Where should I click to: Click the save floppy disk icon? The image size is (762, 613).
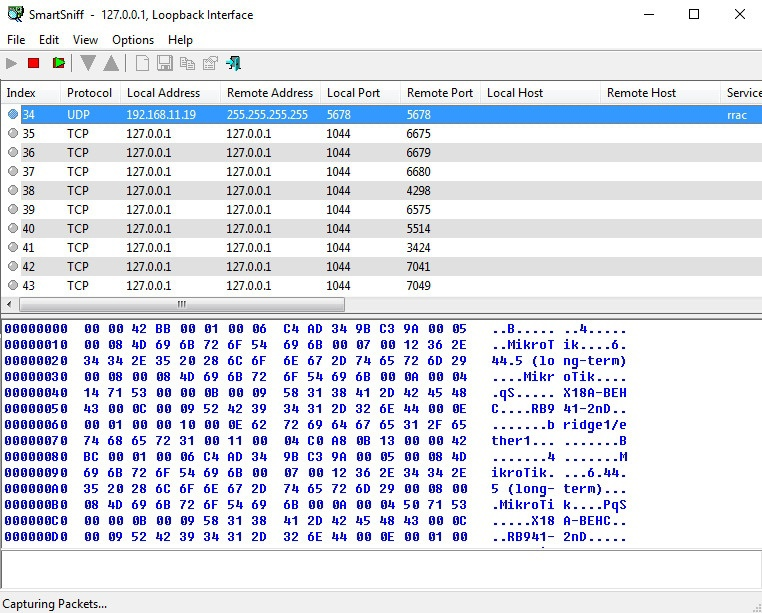(x=165, y=63)
